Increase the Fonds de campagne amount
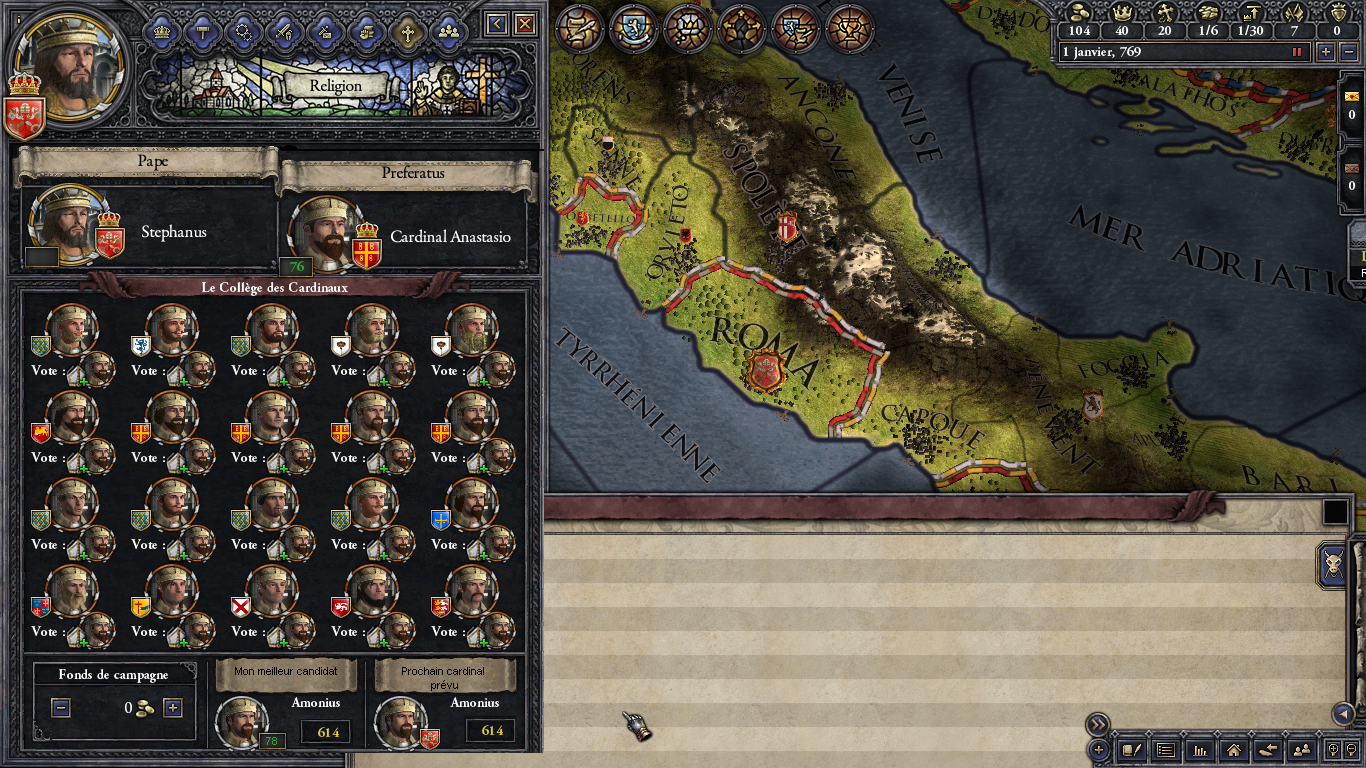Screen dimensions: 1366x768 point(173,708)
